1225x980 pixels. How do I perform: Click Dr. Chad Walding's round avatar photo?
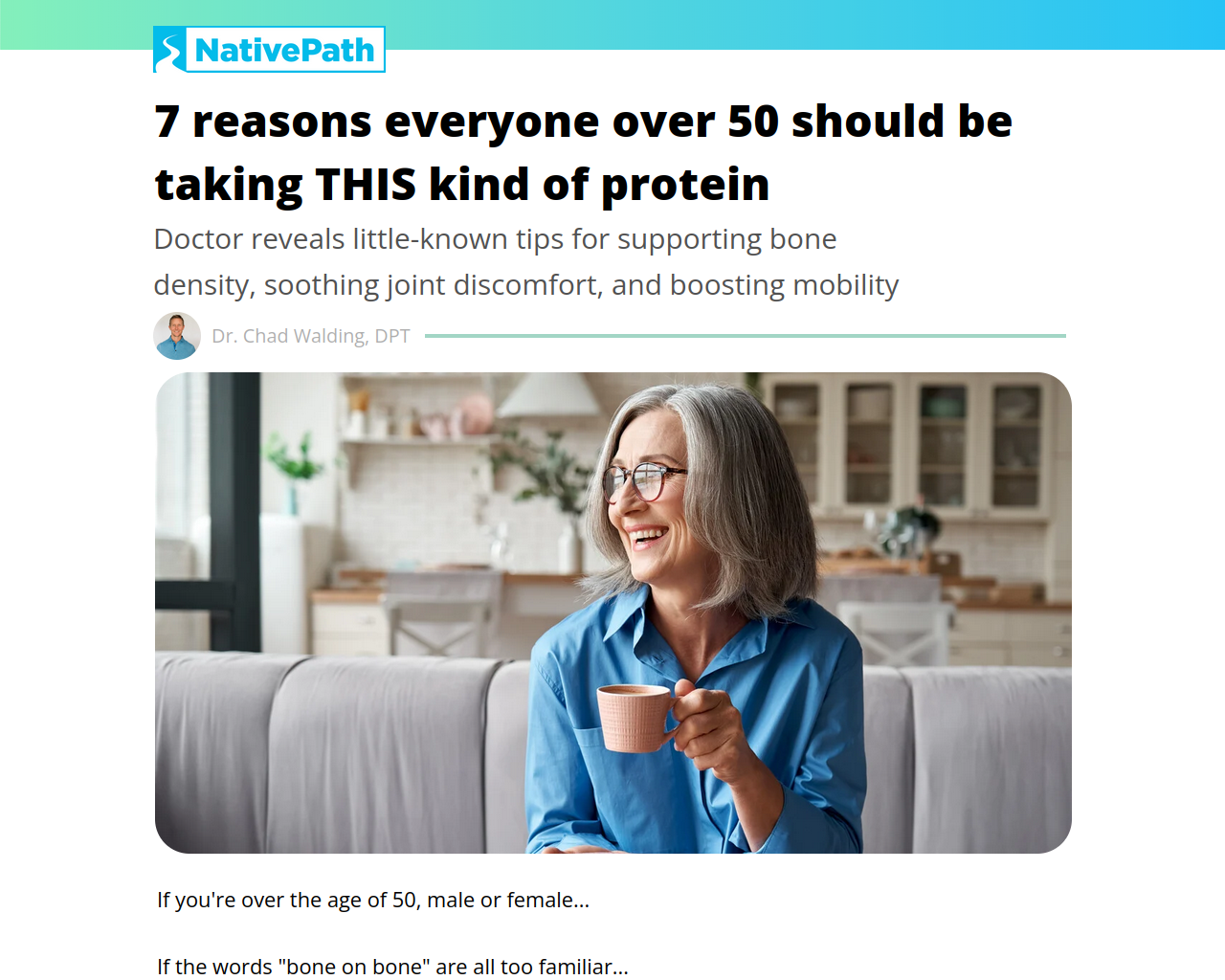pos(177,336)
